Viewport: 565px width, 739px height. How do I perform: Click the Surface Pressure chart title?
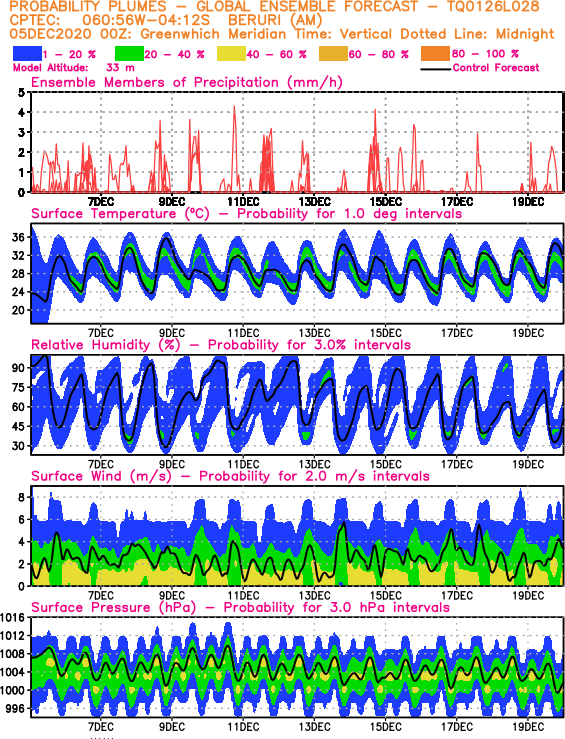click(240, 608)
